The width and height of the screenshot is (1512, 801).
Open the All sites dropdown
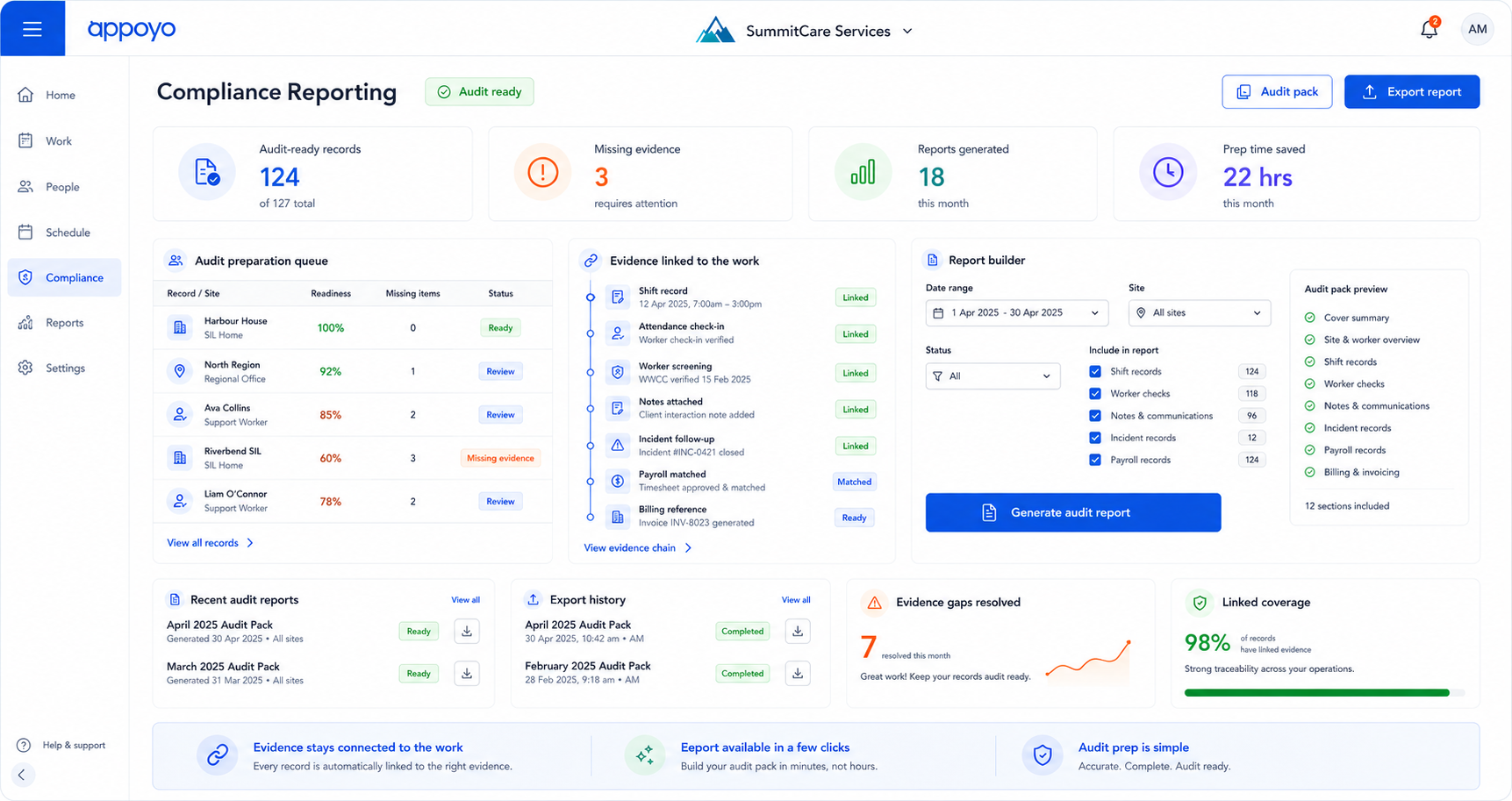coord(1199,312)
